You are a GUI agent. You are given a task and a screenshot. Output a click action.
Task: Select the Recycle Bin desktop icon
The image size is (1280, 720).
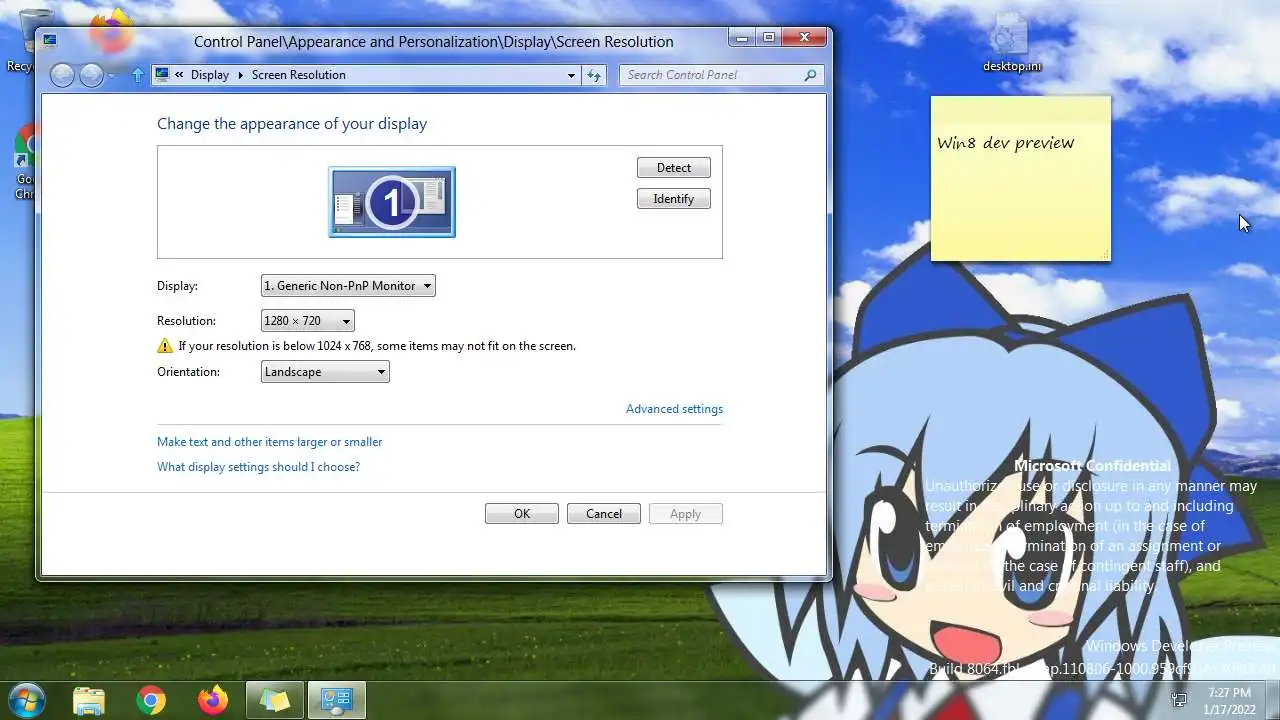[x=26, y=40]
